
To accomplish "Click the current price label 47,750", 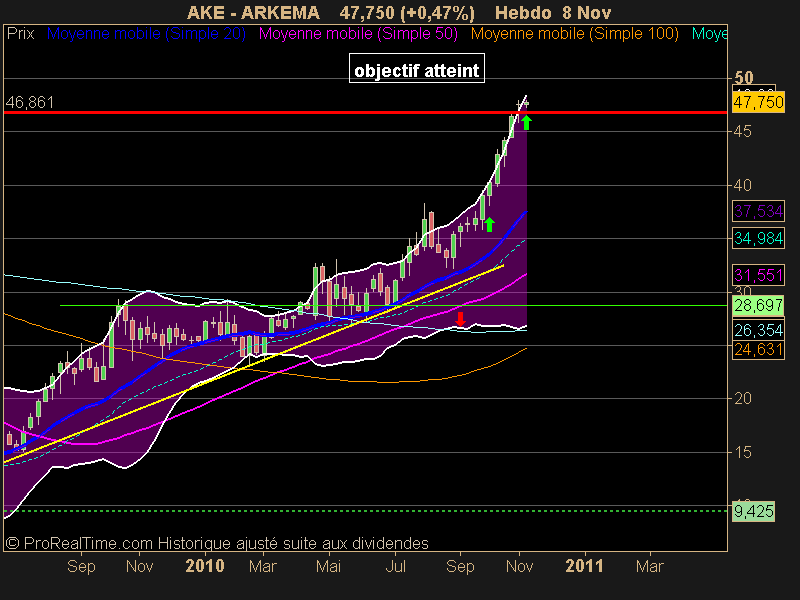I will pyautogui.click(x=758, y=103).
